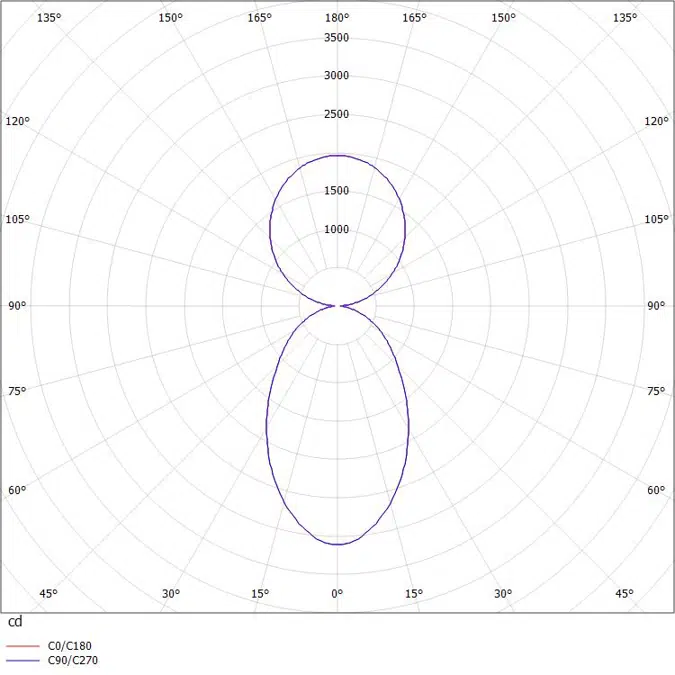Select the 3500 intensity ring label
Viewport: 675px width, 675px height.
[337, 37]
